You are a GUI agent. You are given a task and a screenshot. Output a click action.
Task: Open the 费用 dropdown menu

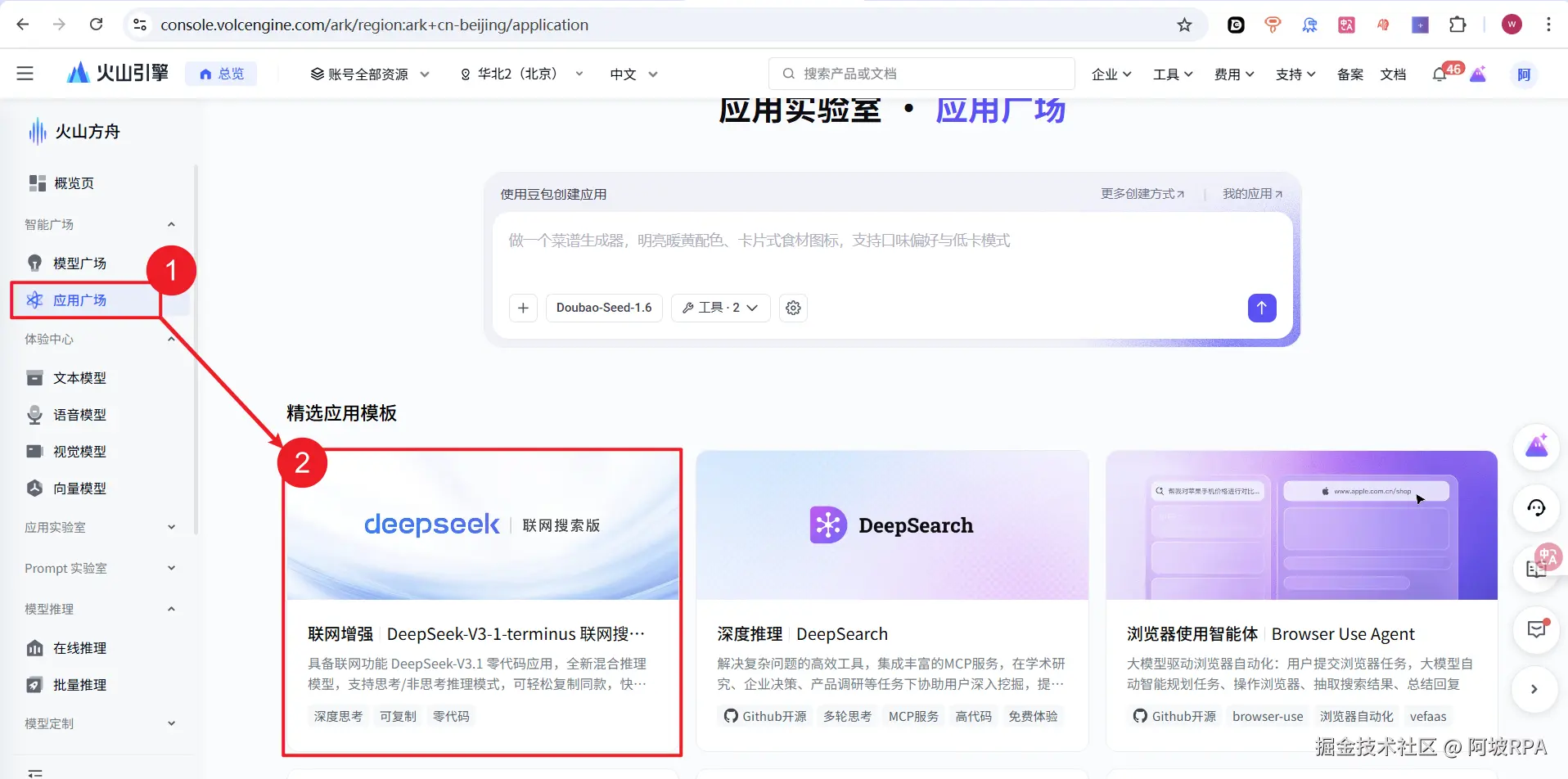(x=1234, y=74)
